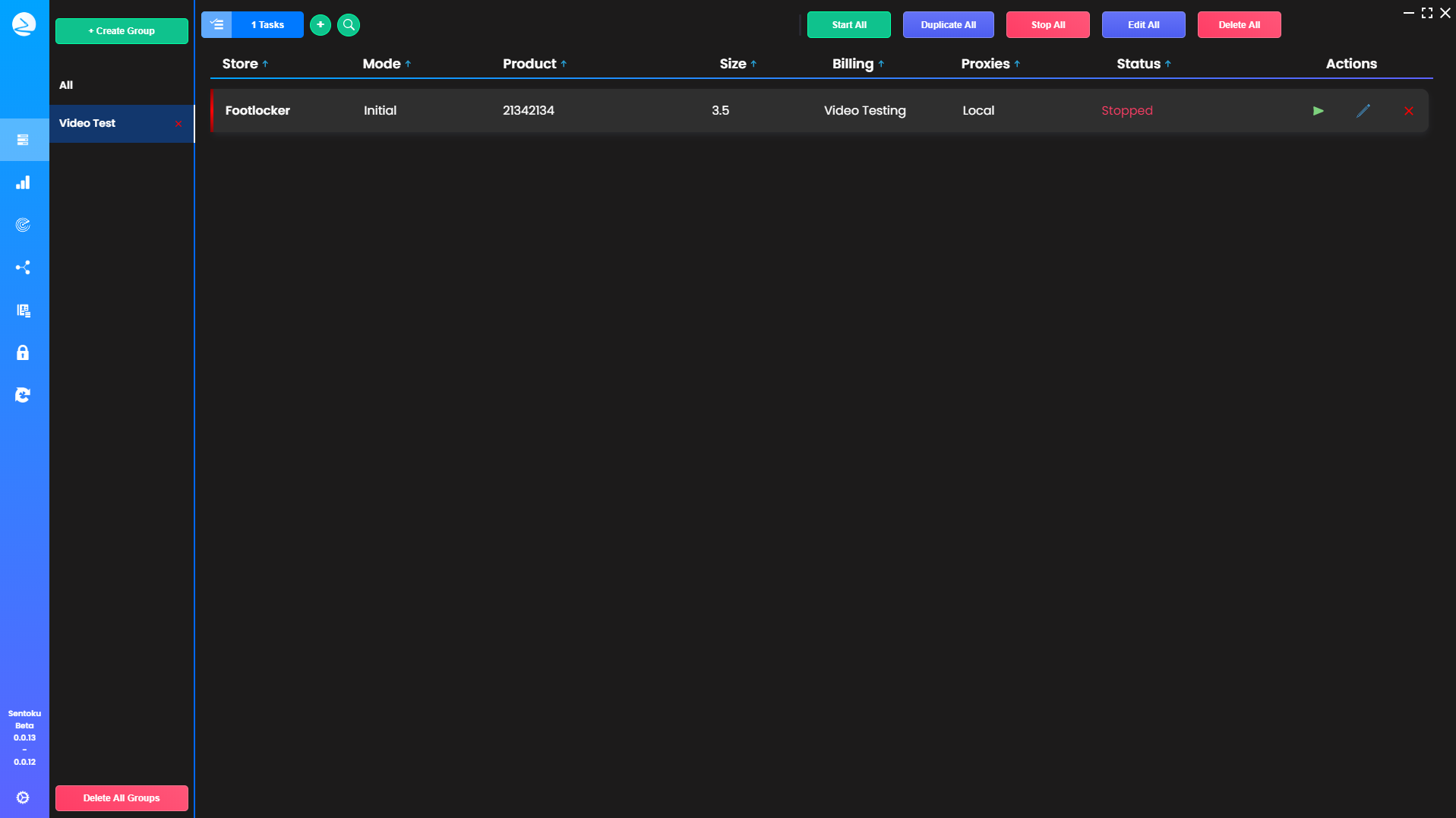Select the All group

[67, 85]
